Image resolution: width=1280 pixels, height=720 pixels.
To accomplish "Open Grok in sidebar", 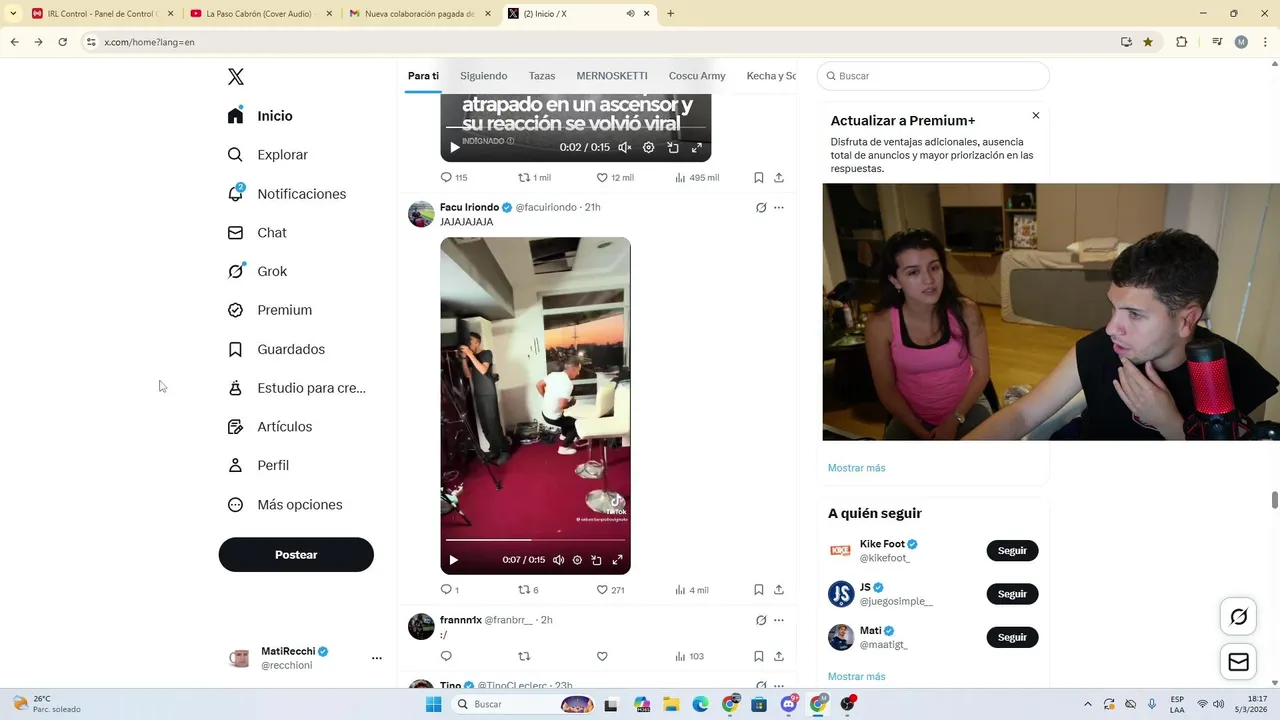I will coord(257,271).
